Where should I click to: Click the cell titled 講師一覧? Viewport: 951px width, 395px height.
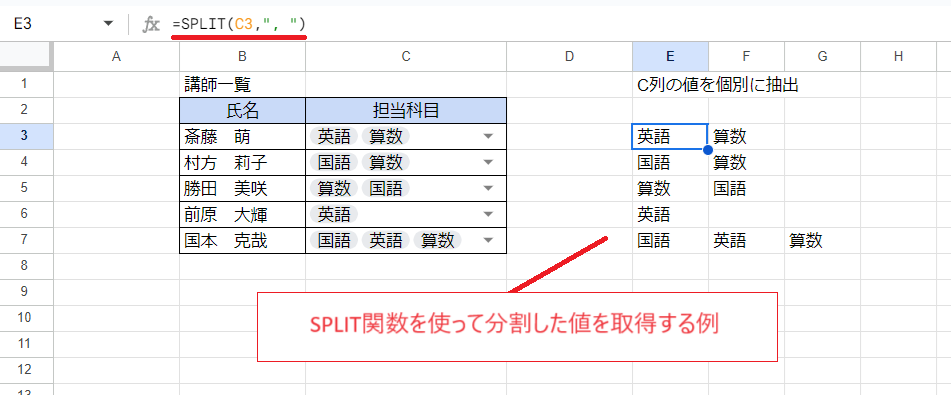coord(243,84)
